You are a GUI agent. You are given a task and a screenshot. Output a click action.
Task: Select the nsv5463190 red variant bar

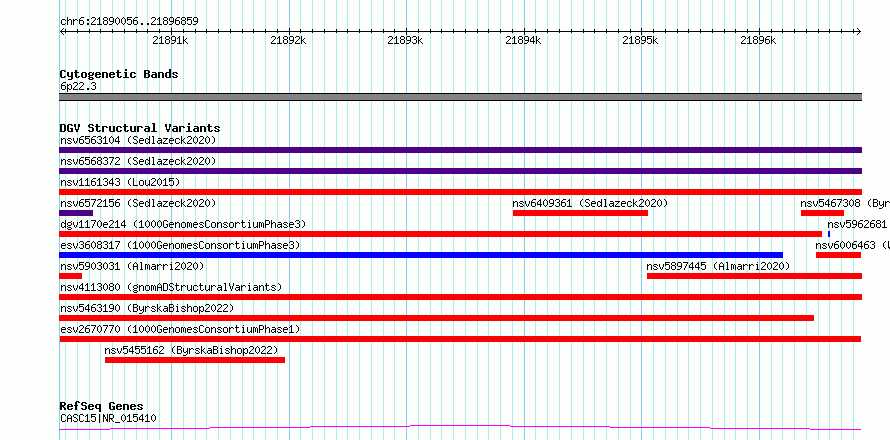point(436,318)
